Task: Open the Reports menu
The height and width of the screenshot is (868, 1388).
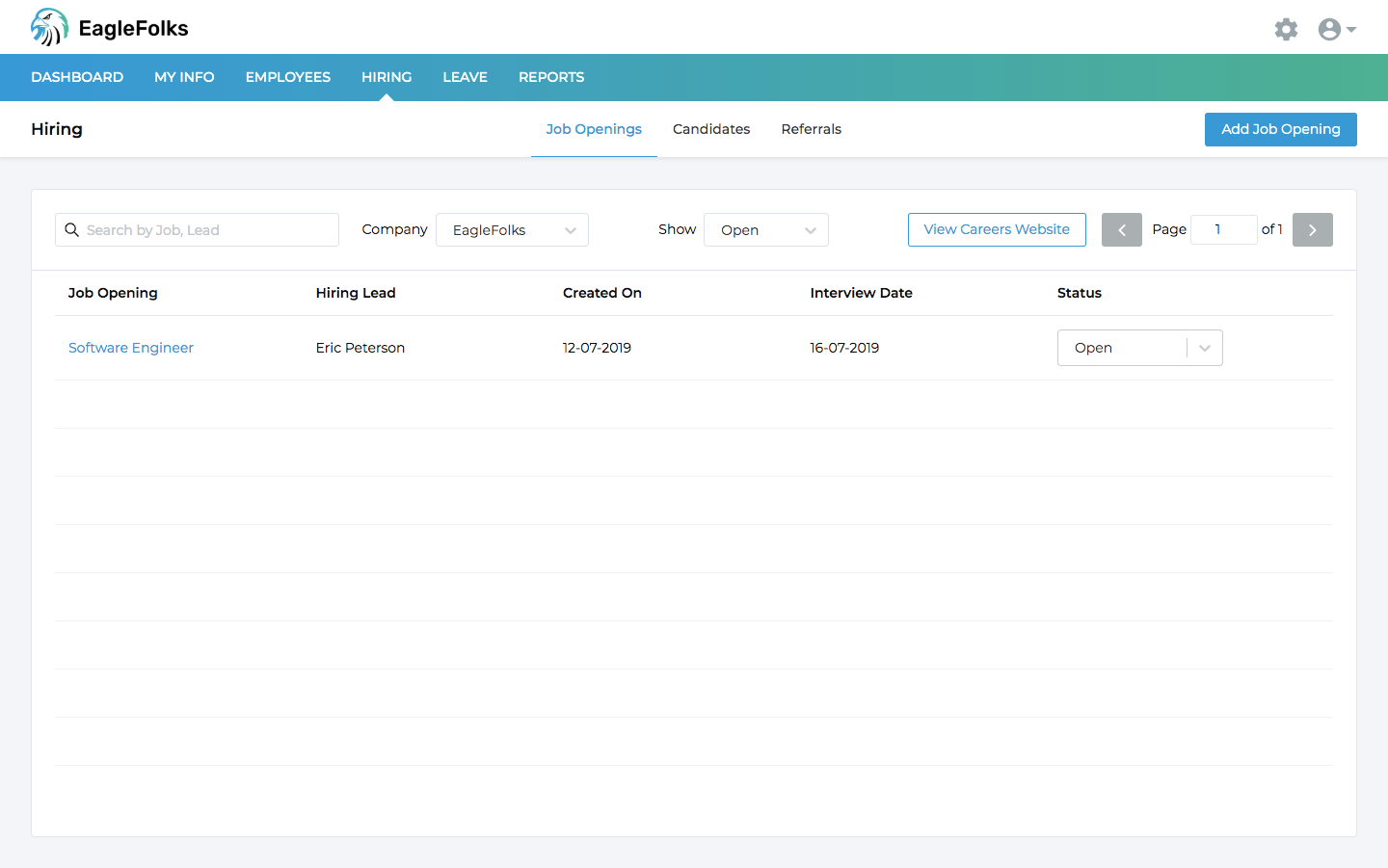Action: click(x=551, y=77)
